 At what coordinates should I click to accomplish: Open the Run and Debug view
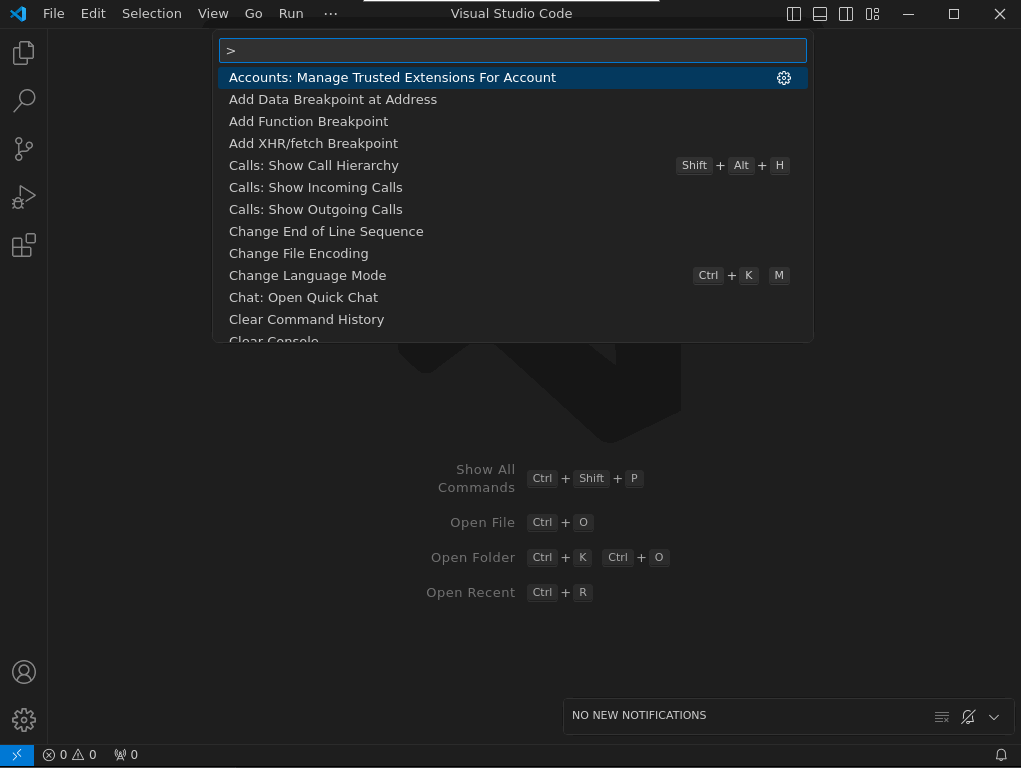pos(24,197)
